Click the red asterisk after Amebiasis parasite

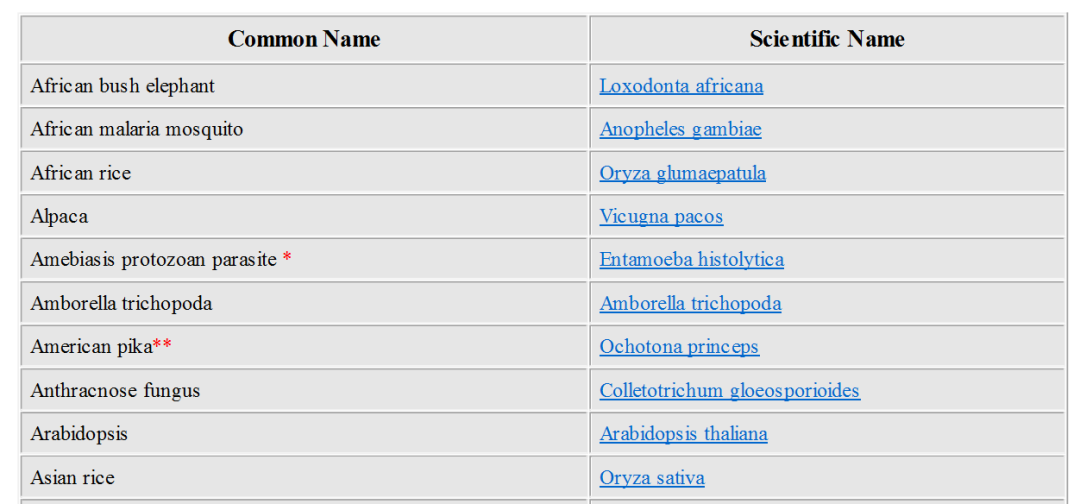pyautogui.click(x=287, y=260)
